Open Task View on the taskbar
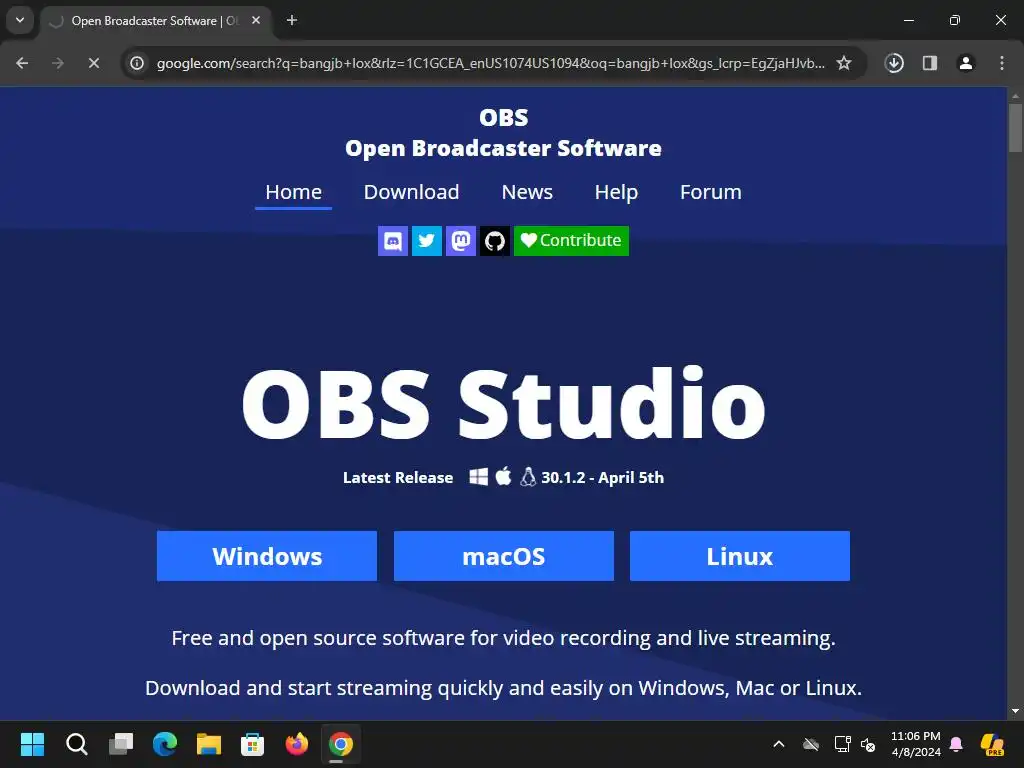The image size is (1024, 768). coord(121,744)
